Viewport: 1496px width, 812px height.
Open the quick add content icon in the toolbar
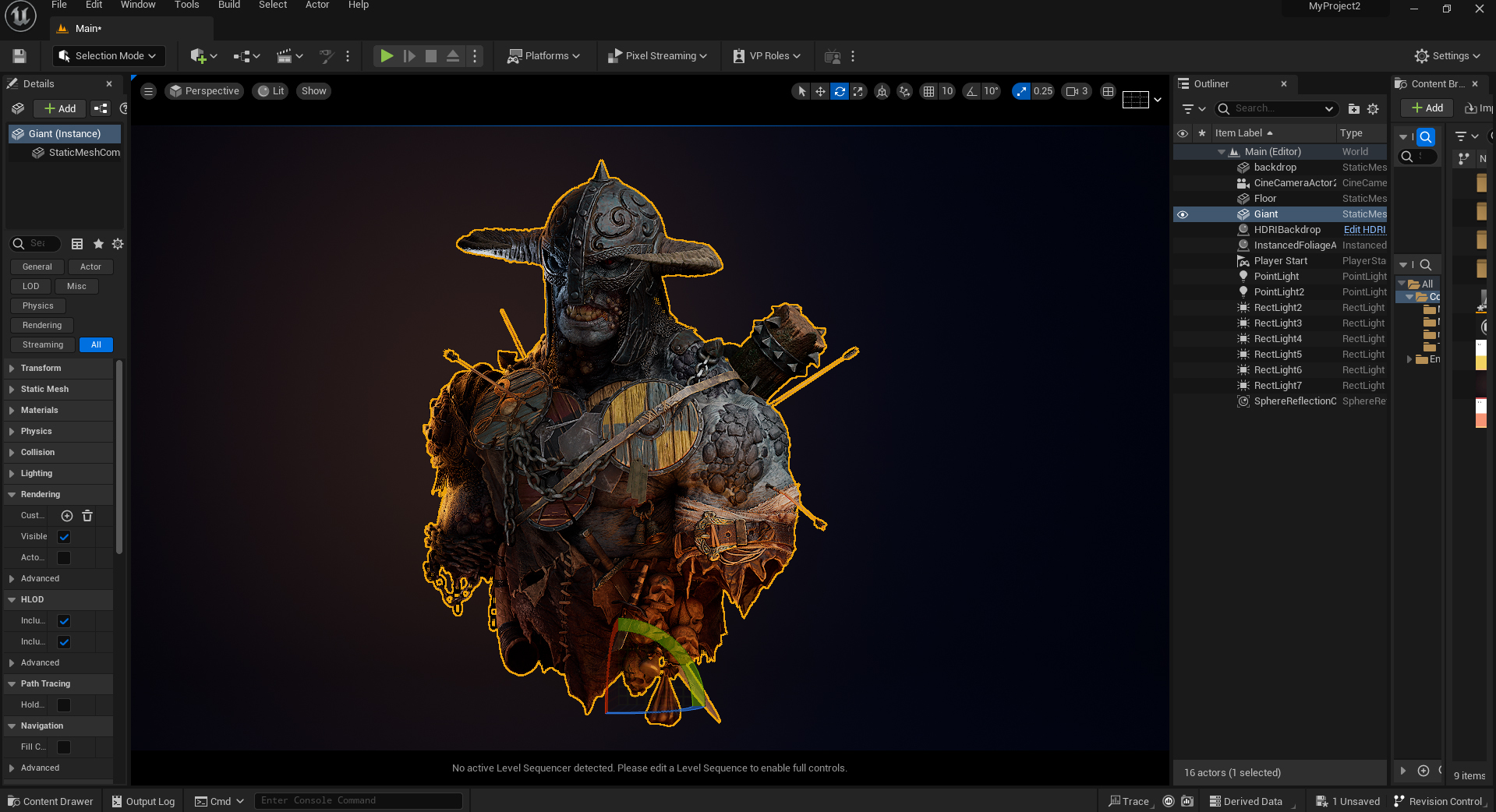(203, 56)
